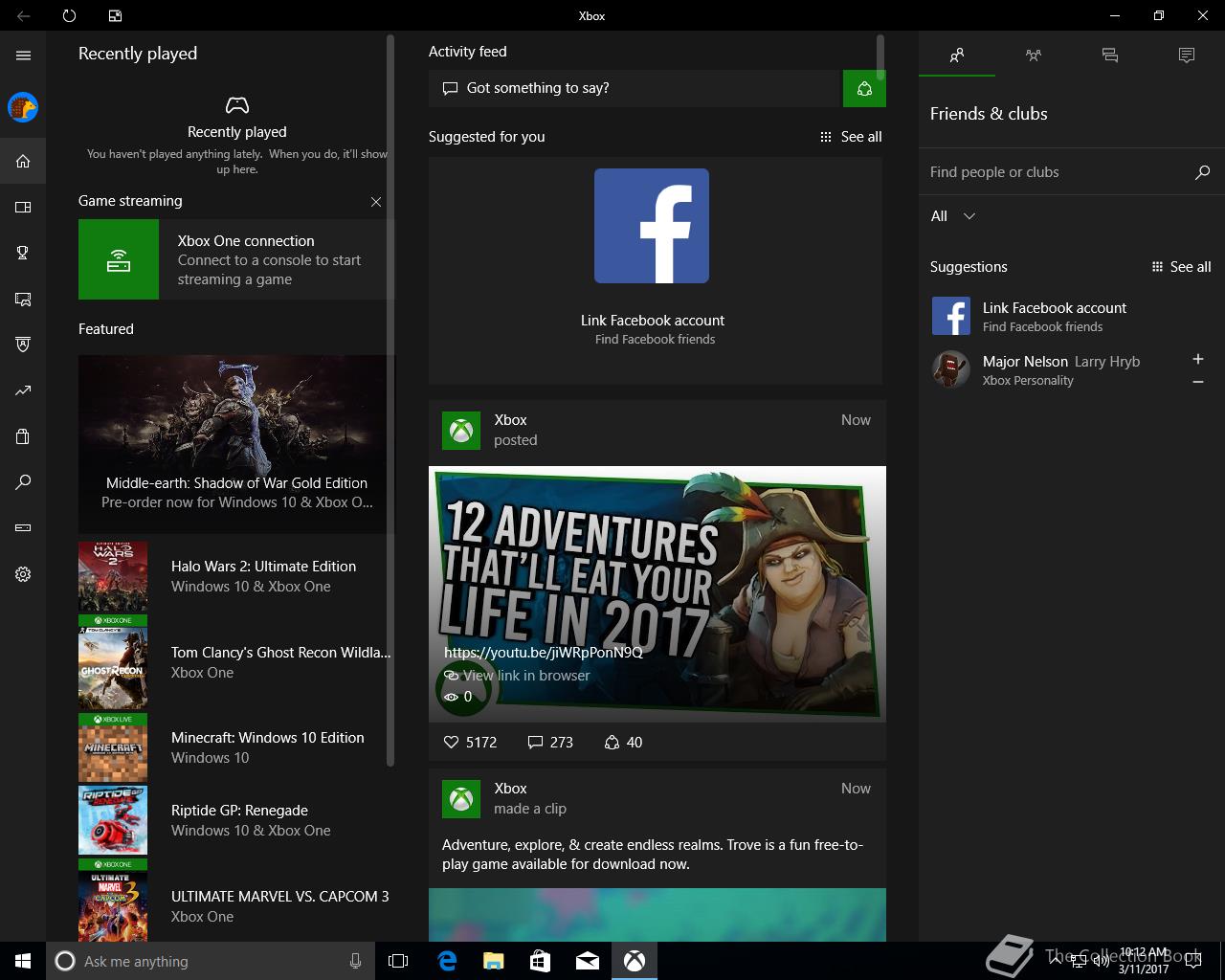Click Cortana 'Ask me anything' search box
The height and width of the screenshot is (980, 1225).
tap(209, 961)
